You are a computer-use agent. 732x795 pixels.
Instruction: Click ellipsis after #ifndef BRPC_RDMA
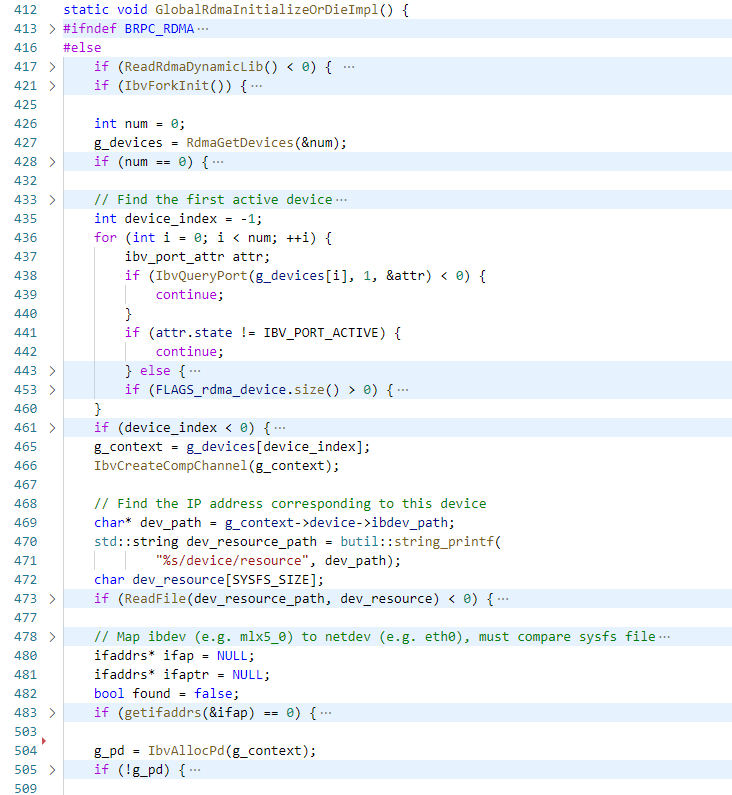(203, 29)
